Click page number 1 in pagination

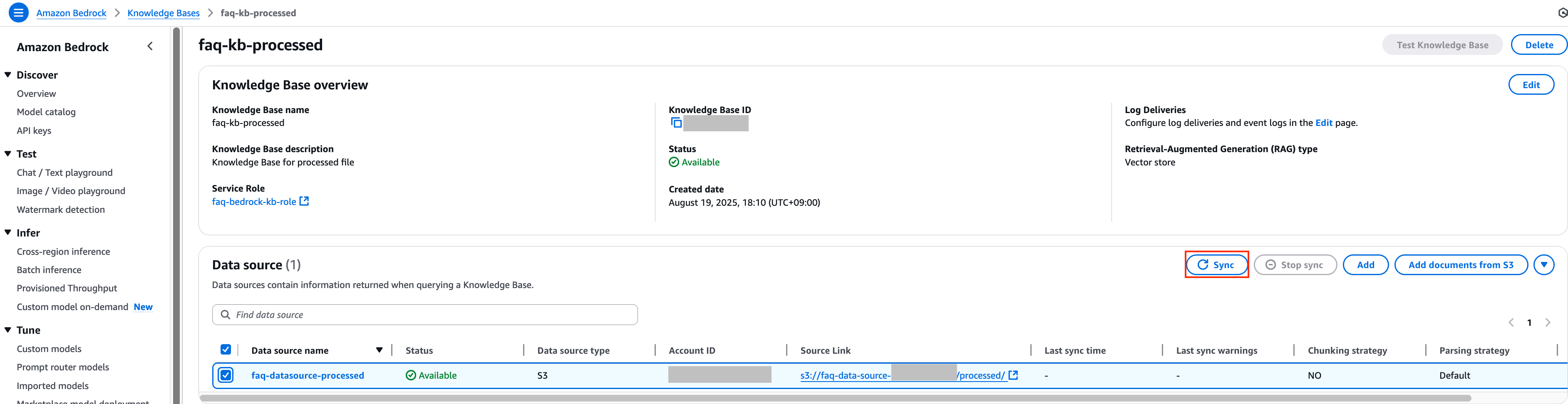tap(1529, 323)
